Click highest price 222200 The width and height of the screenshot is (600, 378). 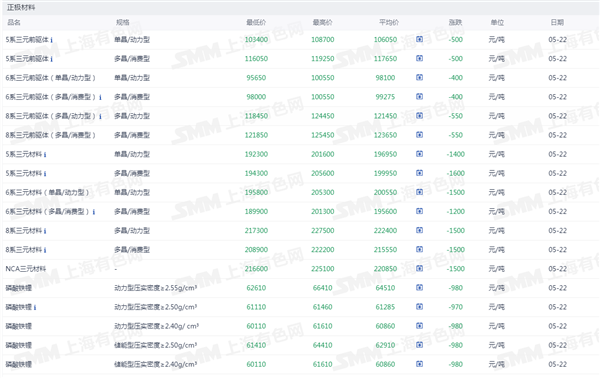point(323,250)
